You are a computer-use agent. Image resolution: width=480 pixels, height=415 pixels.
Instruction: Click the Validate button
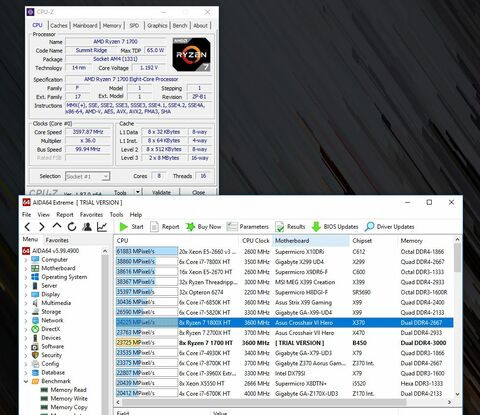pyautogui.click(x=161, y=192)
